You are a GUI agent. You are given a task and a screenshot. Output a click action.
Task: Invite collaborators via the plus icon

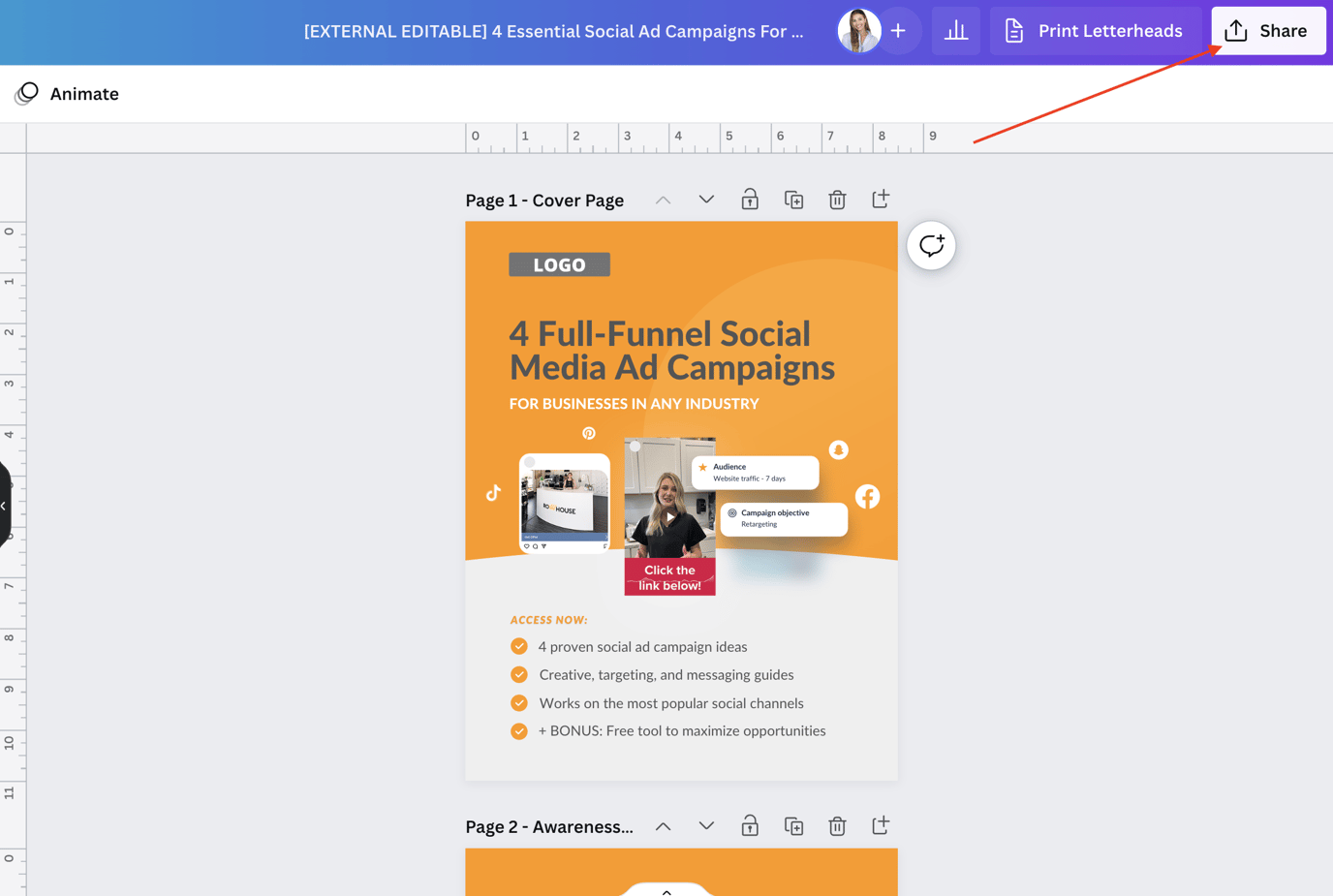pyautogui.click(x=897, y=30)
